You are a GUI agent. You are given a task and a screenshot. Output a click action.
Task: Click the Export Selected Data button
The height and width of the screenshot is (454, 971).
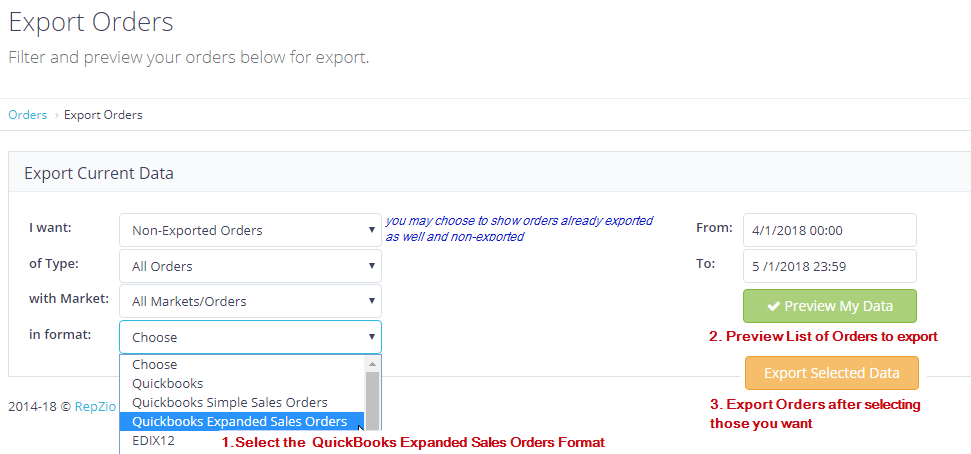coord(832,373)
